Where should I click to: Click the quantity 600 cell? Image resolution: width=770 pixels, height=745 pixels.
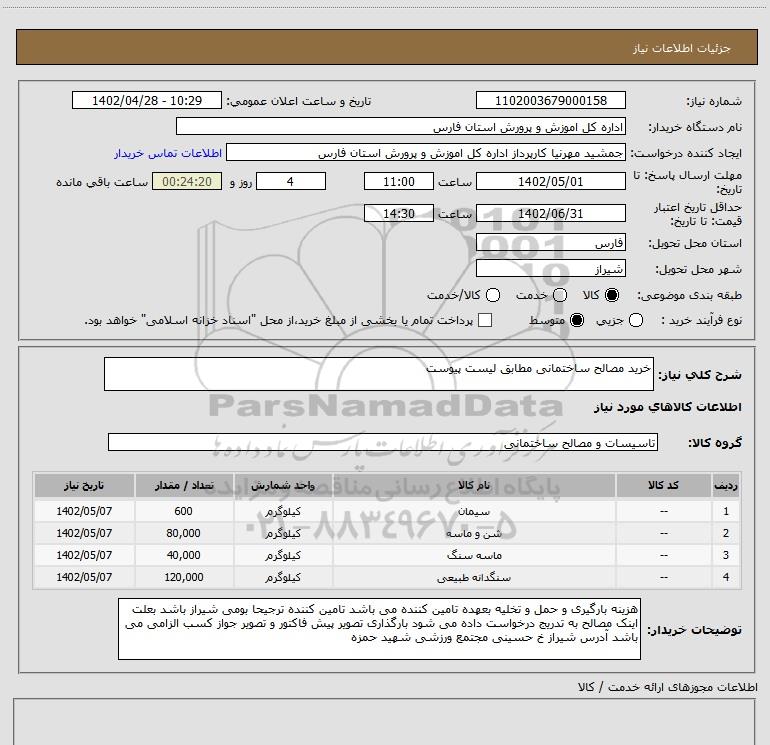184,511
